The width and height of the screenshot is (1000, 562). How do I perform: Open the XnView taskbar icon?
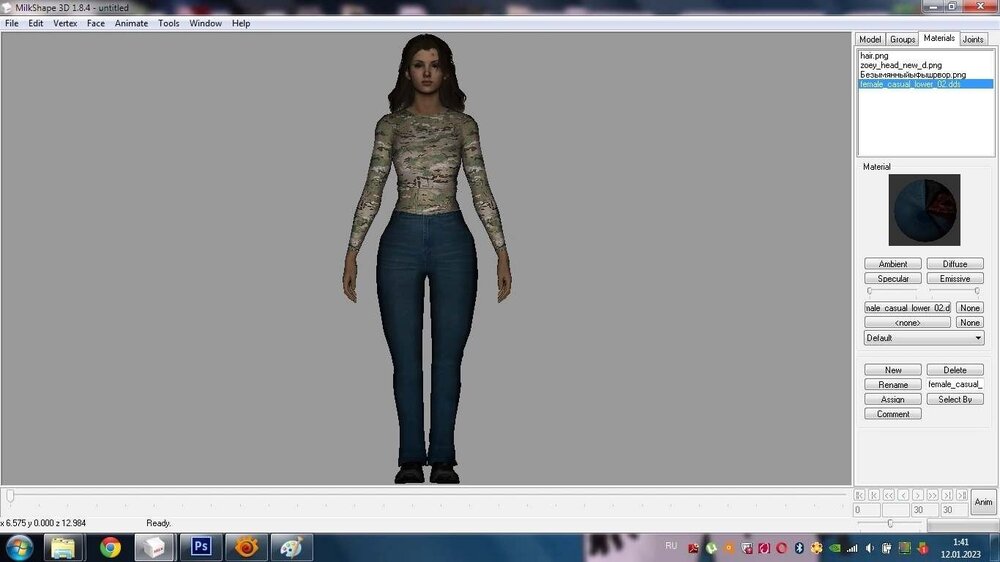click(246, 547)
